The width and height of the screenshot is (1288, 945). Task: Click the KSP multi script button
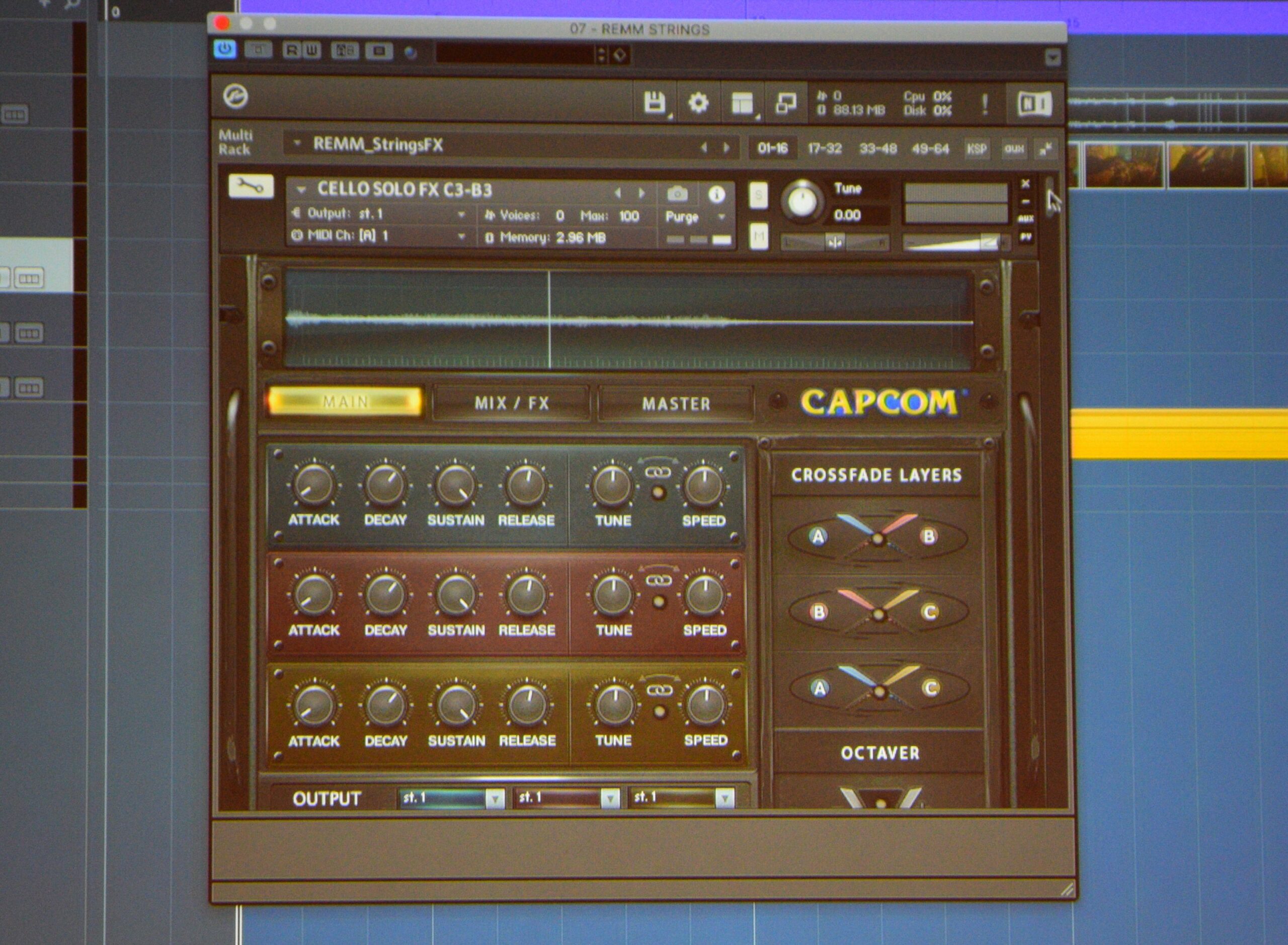point(977,149)
